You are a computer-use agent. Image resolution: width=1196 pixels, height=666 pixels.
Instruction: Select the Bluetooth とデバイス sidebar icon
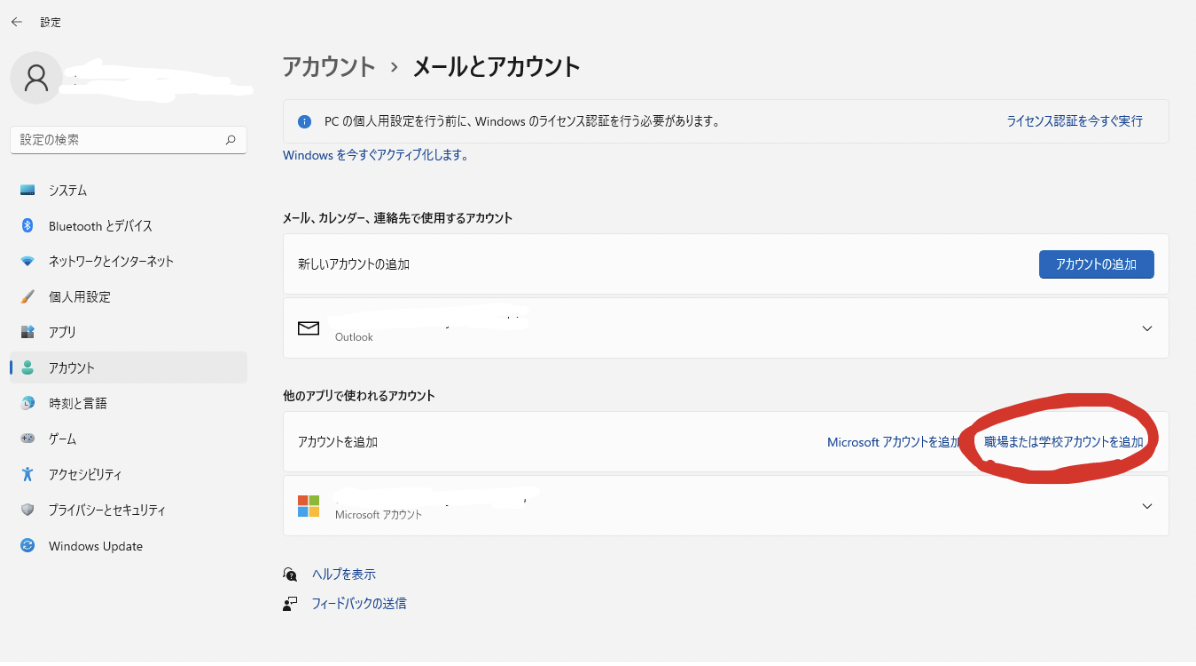tap(28, 226)
